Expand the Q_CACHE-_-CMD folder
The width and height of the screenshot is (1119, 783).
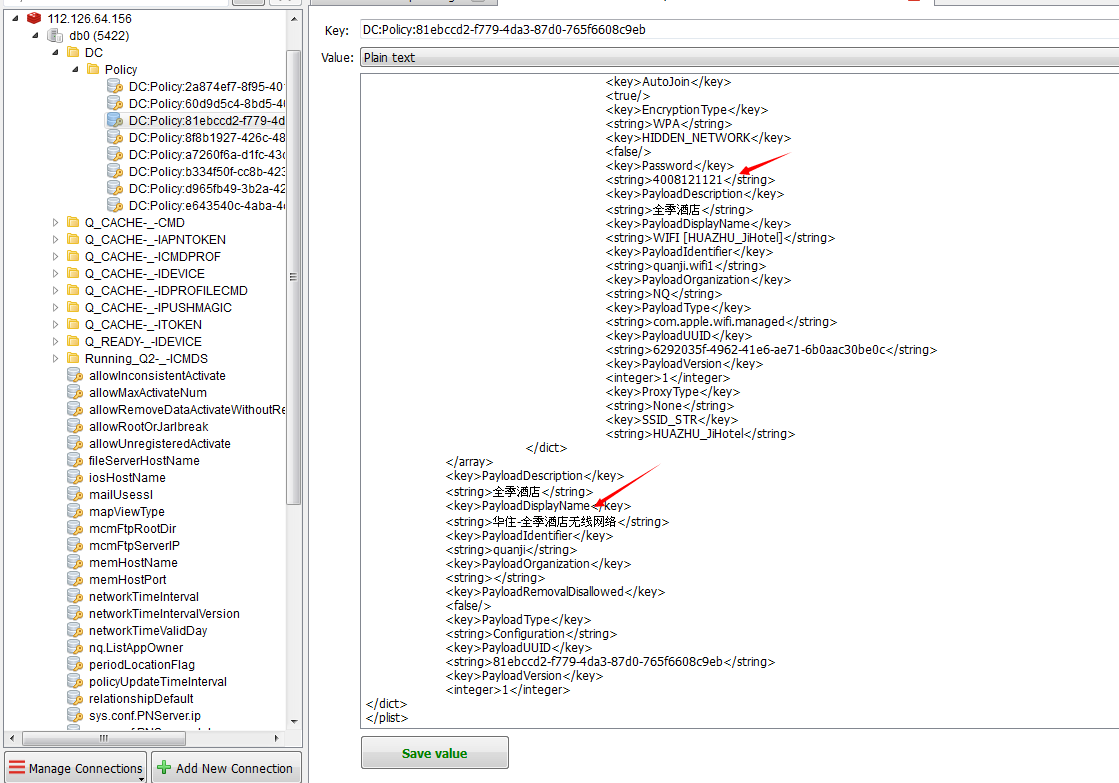pos(55,223)
